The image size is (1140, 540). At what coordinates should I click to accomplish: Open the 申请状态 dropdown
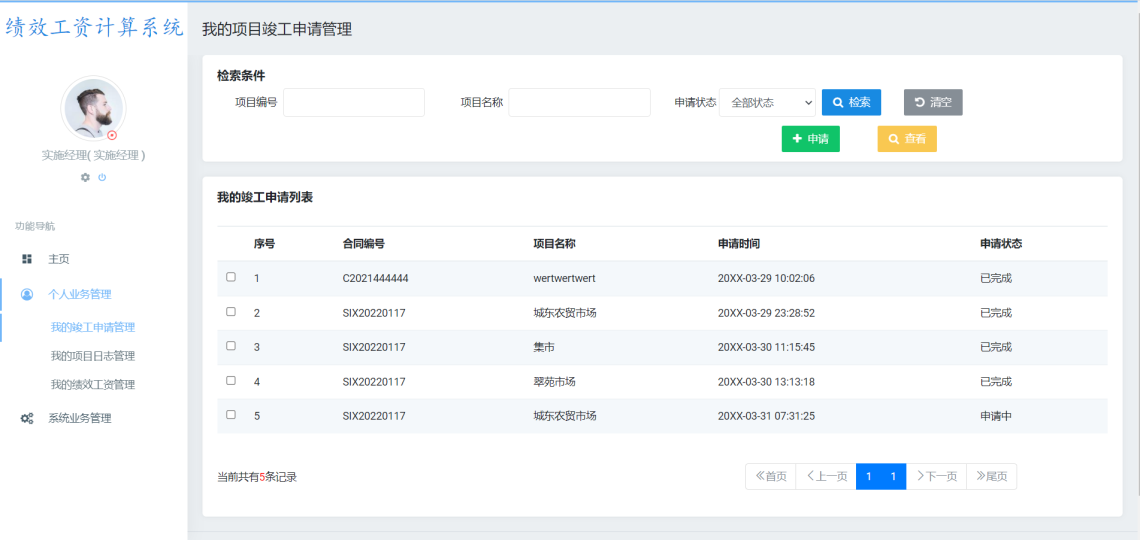767,102
